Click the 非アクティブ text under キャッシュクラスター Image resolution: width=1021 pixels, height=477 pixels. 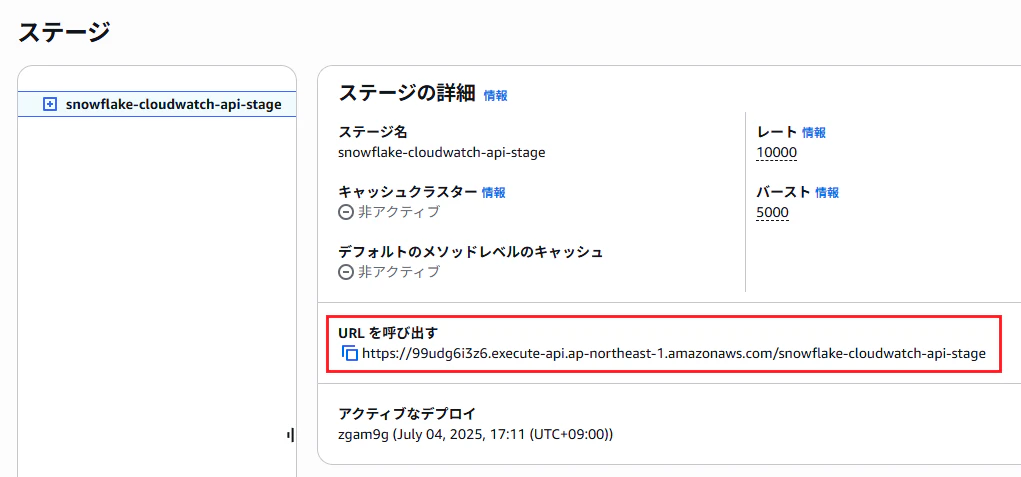[x=399, y=212]
